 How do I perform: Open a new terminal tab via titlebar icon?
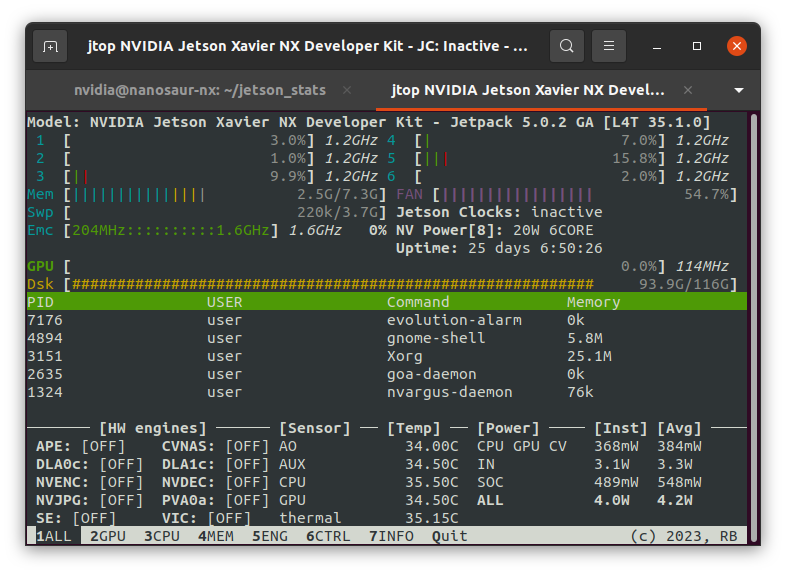coord(50,46)
